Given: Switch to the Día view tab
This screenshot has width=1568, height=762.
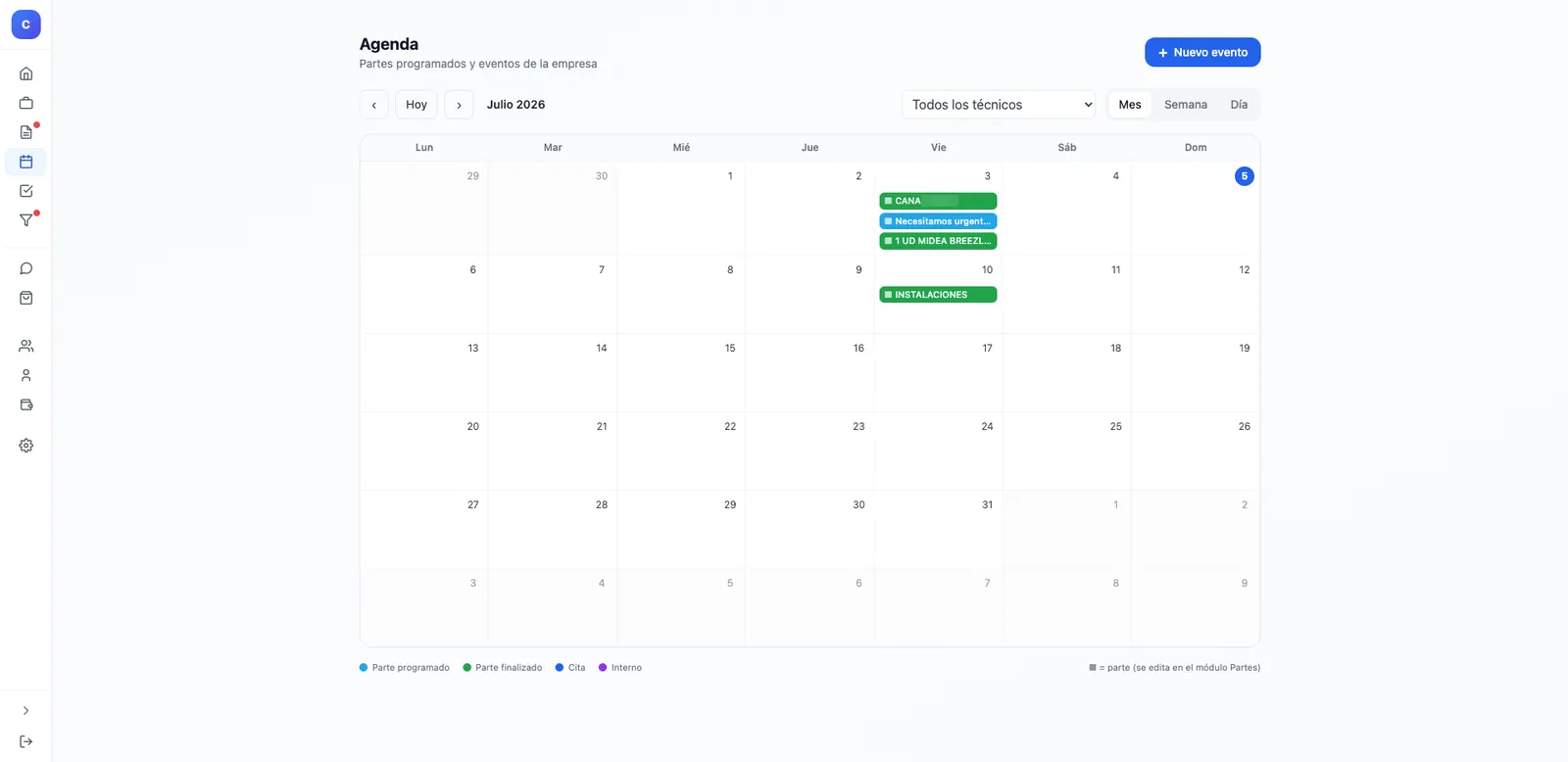Looking at the screenshot, I should [1239, 105].
